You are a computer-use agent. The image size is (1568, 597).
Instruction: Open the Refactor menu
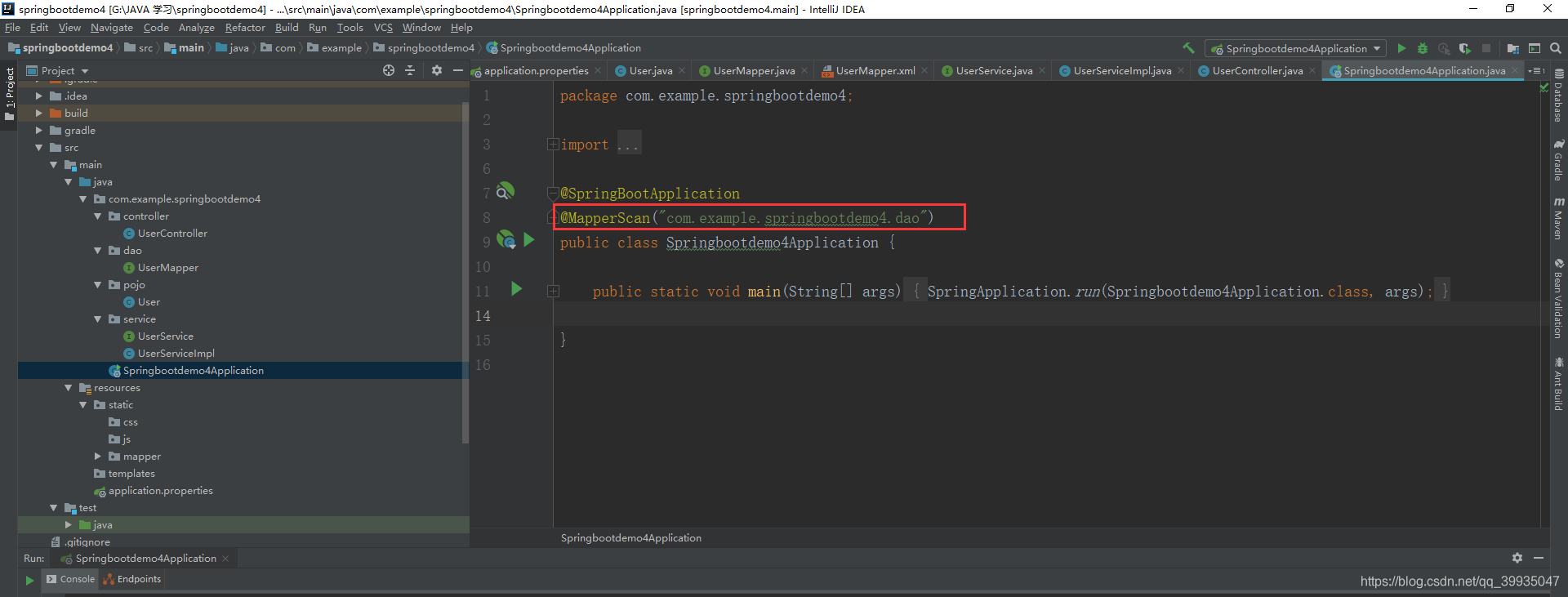click(245, 28)
